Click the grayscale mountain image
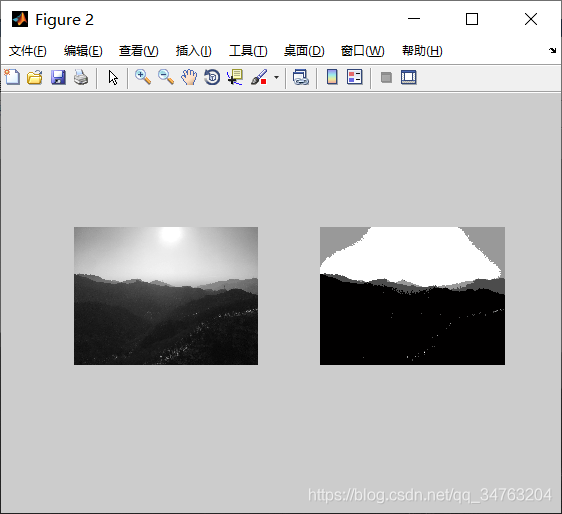This screenshot has height=514, width=562. tap(166, 296)
